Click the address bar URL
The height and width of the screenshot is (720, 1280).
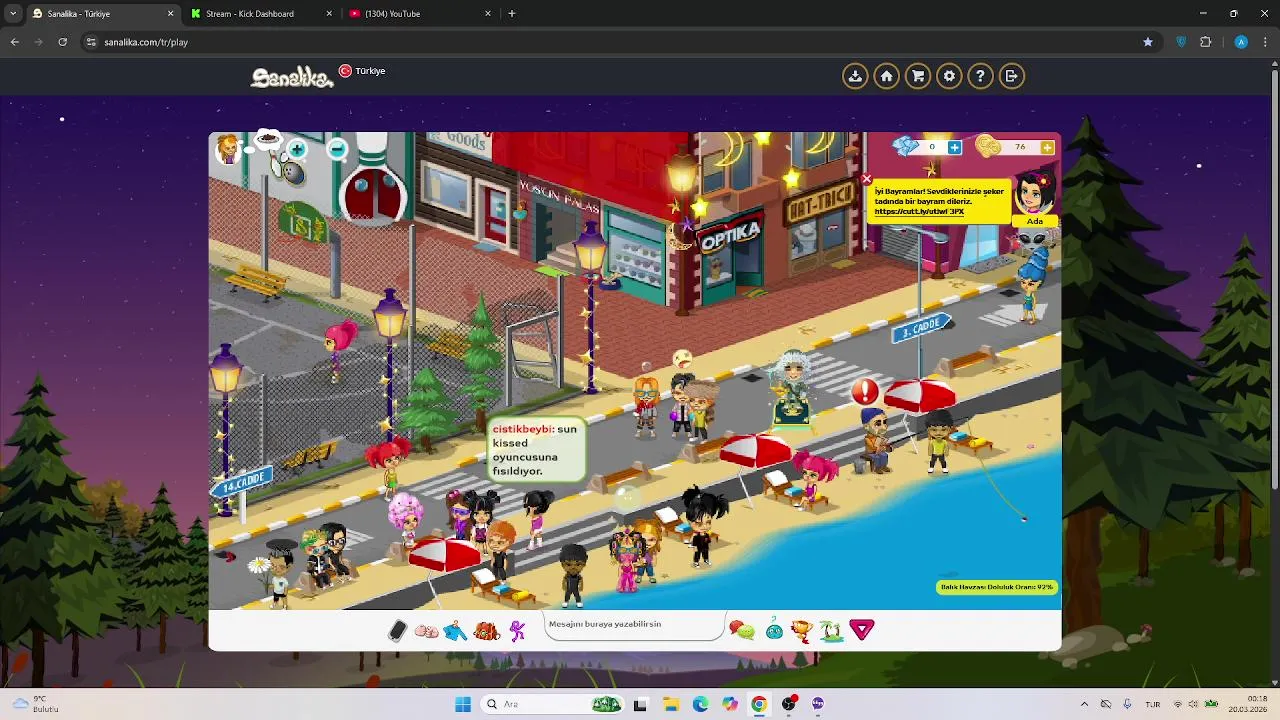146,42
